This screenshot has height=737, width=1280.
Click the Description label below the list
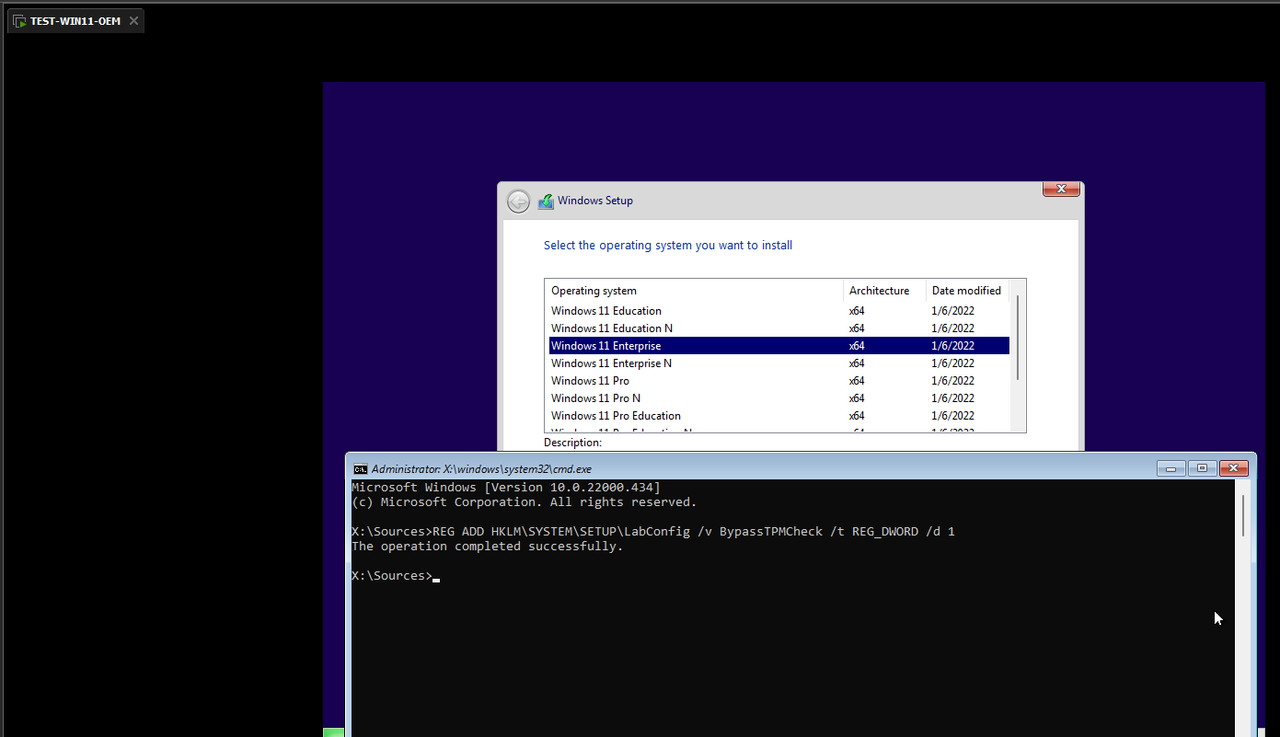(x=573, y=442)
